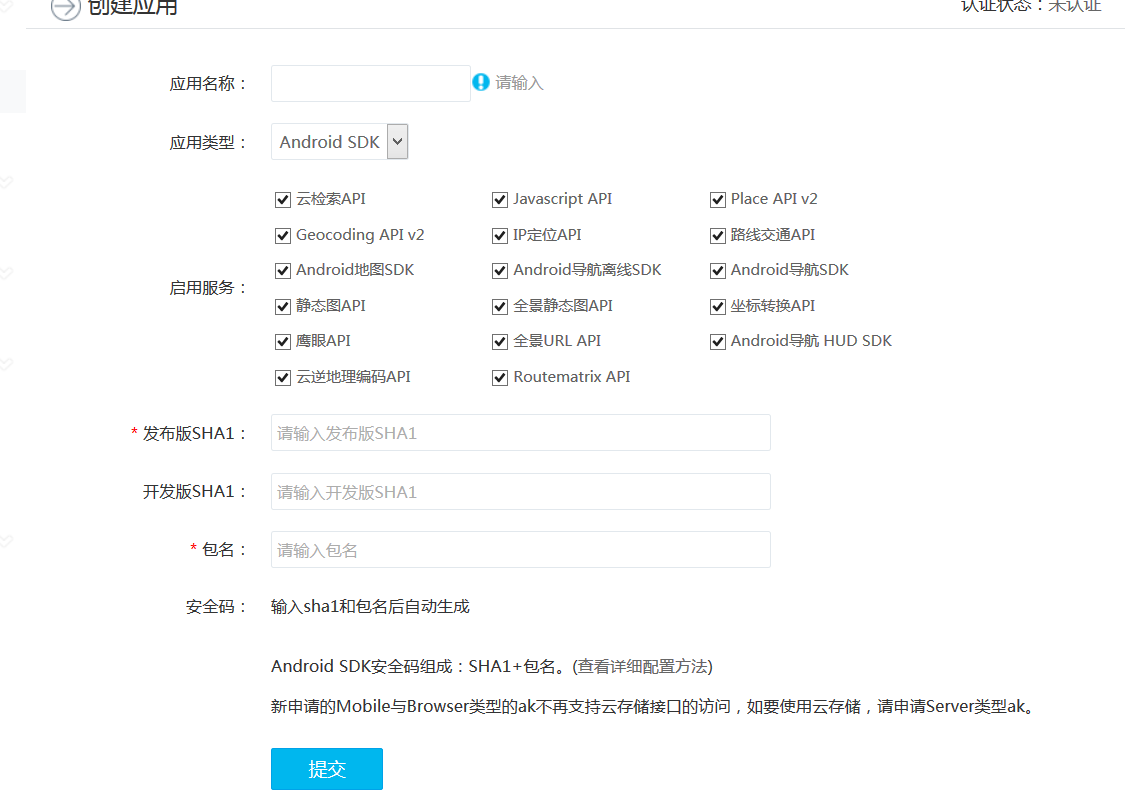Image resolution: width=1125 pixels, height=810 pixels.
Task: Click the circled arrow icon beside 创建应用
Action: [x=65, y=9]
